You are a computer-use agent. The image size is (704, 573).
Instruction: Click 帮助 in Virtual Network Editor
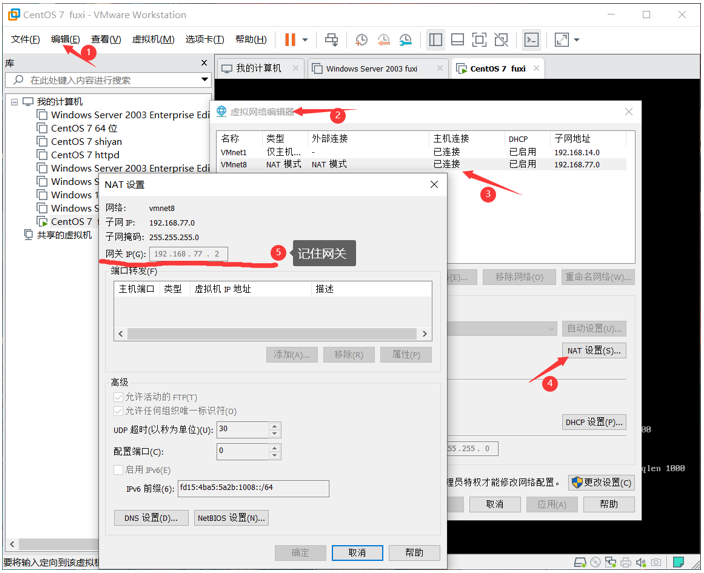coord(609,504)
